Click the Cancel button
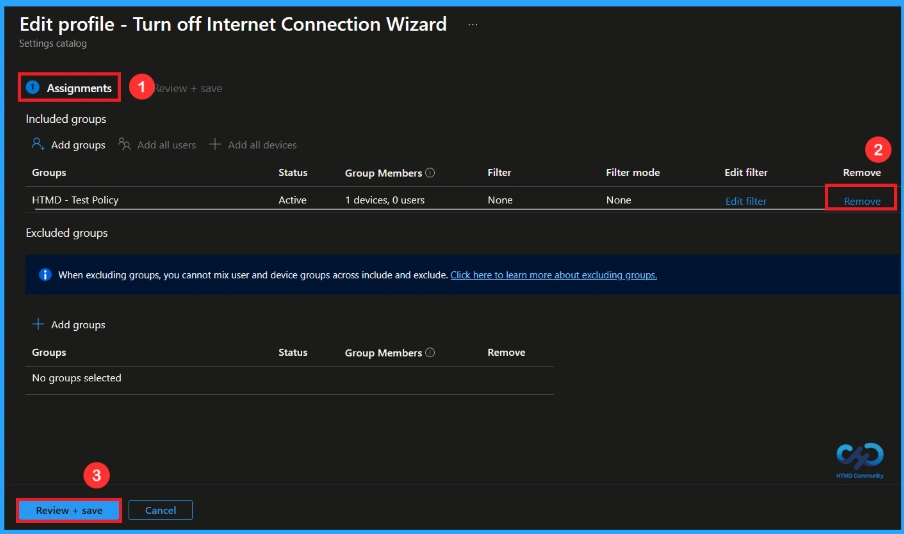 tap(160, 510)
